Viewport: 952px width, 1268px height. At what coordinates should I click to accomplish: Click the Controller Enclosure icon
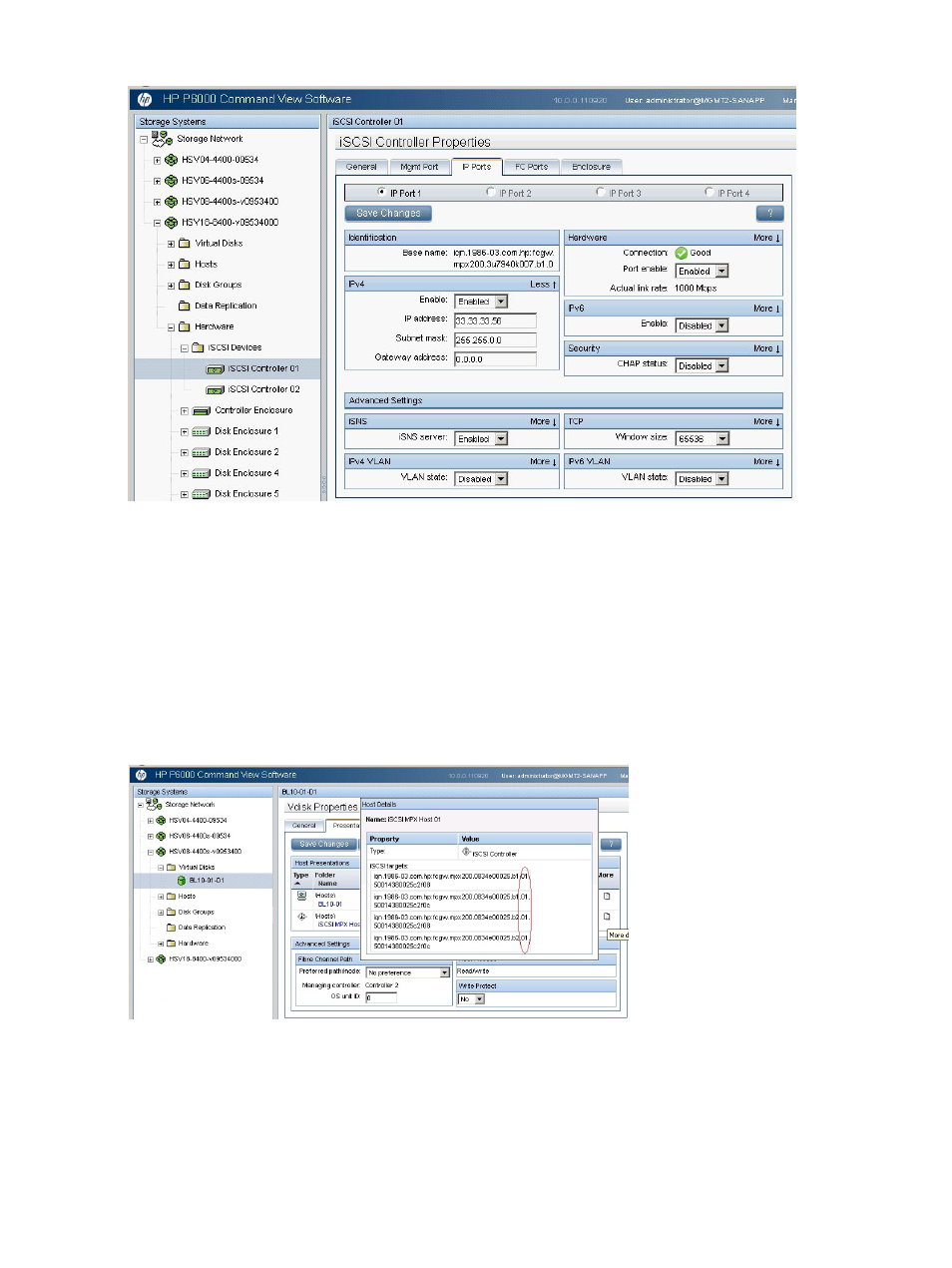tap(202, 411)
